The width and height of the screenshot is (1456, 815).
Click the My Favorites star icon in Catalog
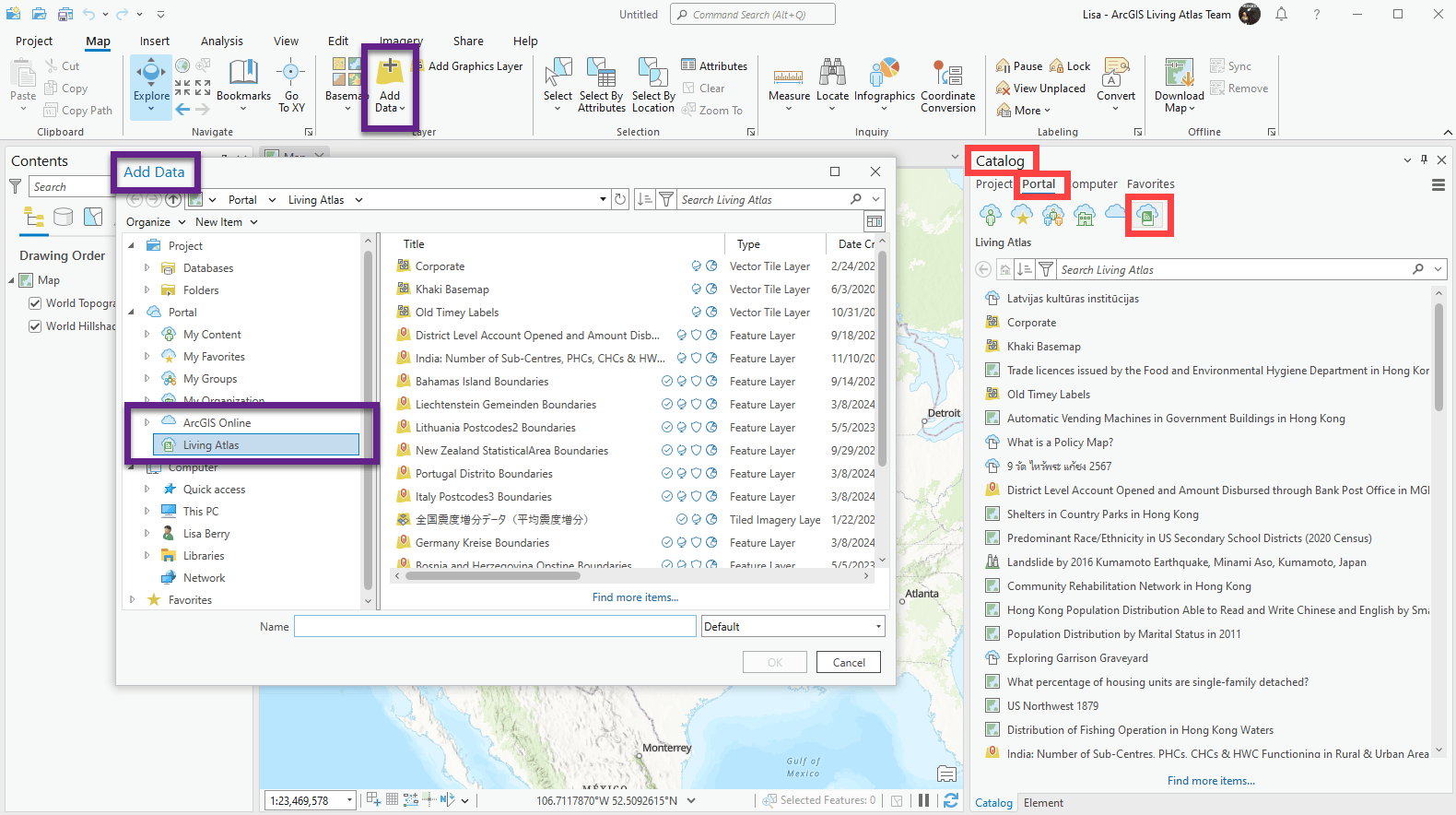point(1022,216)
